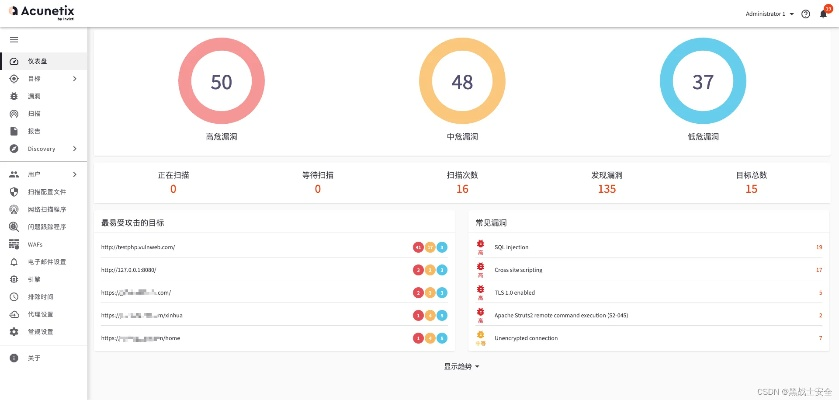Screen dimensions: 839x400
Task: Expand the Discovery submenu chevron
Action: pos(75,149)
